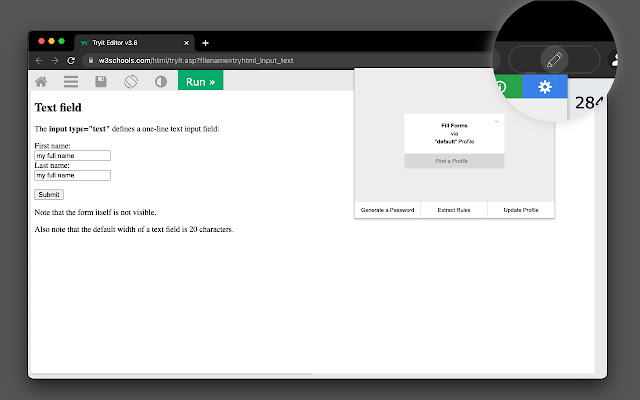Screen dimensions: 640x400
Task: View site info via the padlock icon
Action: (x=91, y=60)
